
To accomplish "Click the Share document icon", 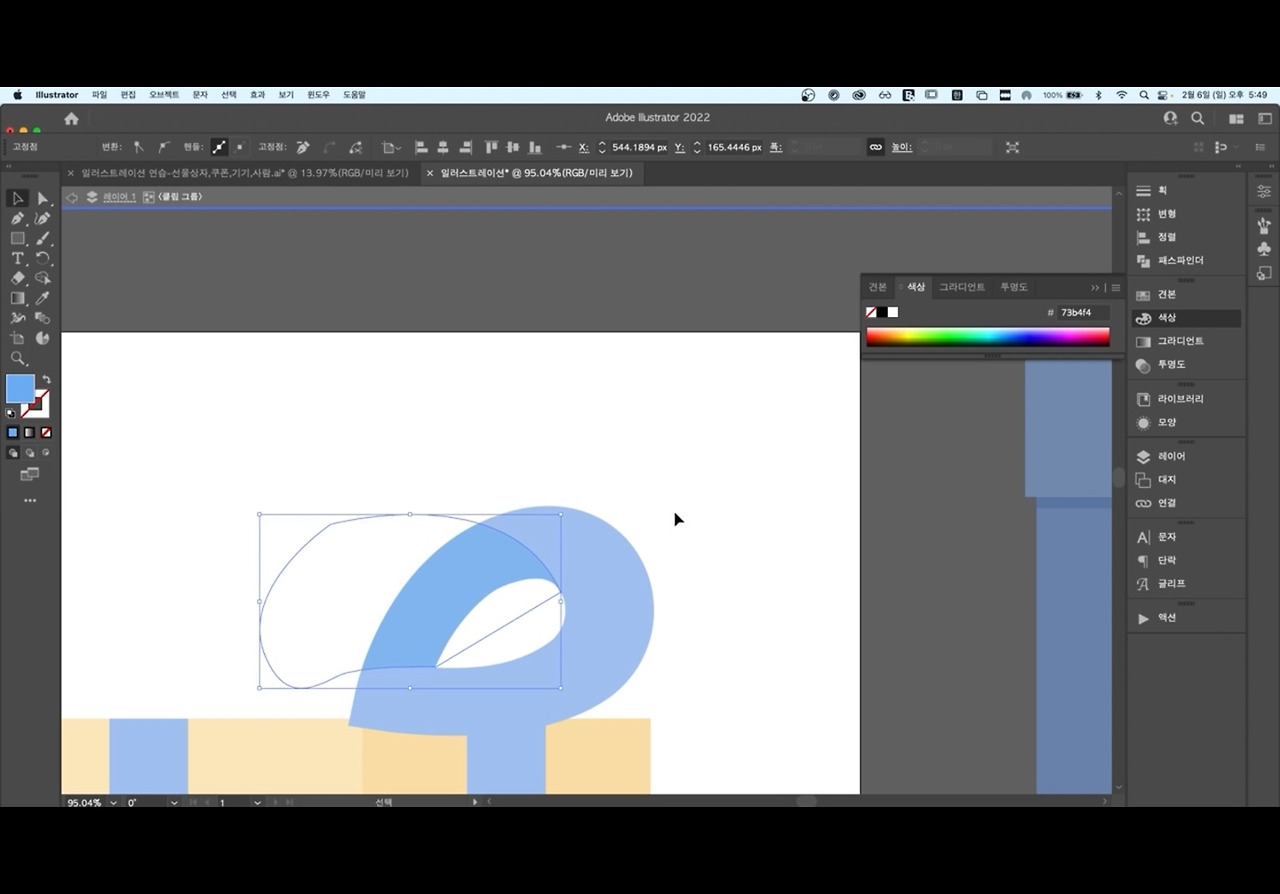I will click(1170, 118).
